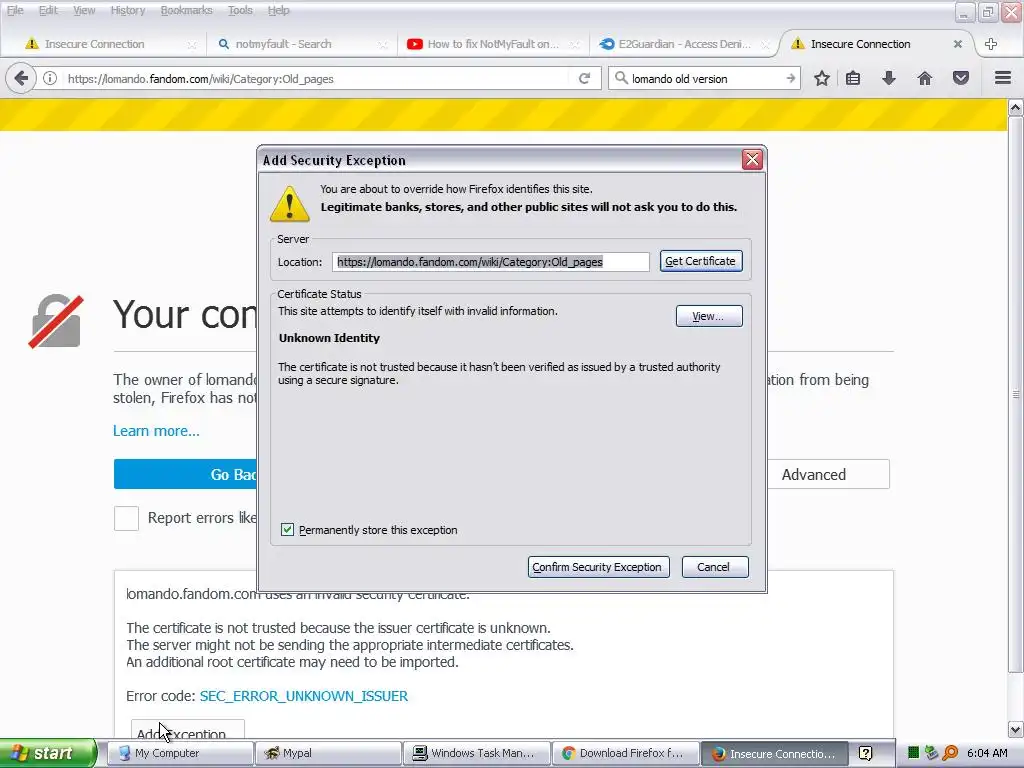Click the help question mark tray icon
1024x768 pixels.
tap(865, 753)
